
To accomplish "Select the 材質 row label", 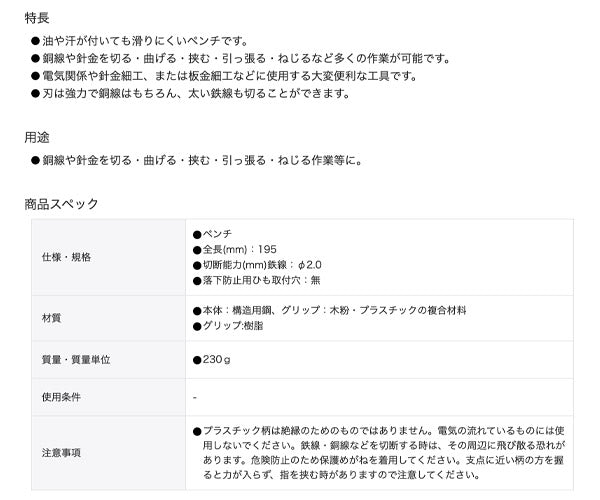I will [52, 317].
